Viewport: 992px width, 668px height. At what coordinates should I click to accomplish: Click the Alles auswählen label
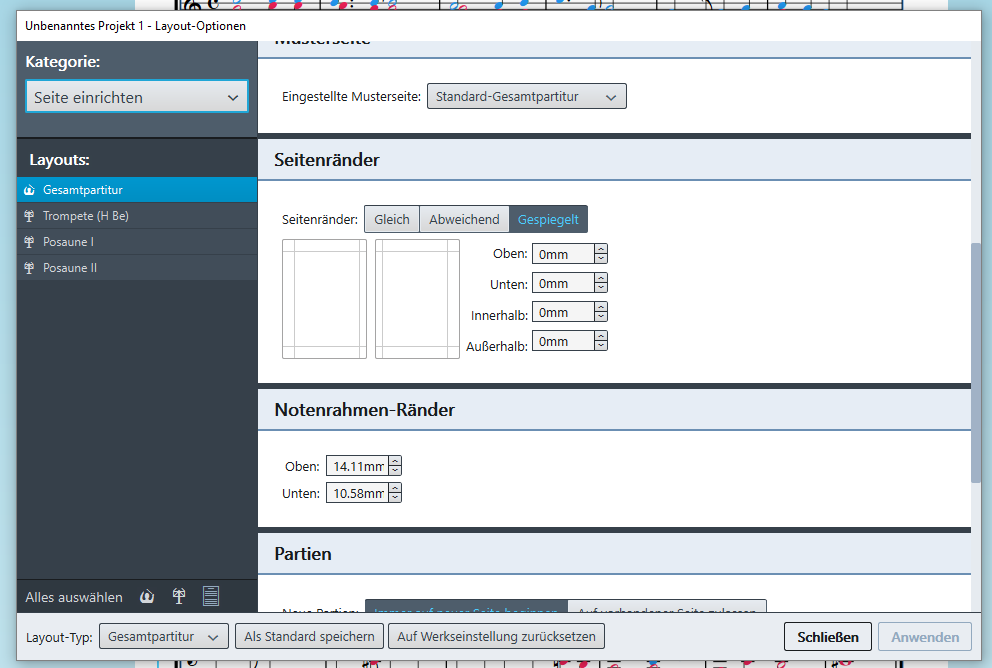click(x=74, y=597)
